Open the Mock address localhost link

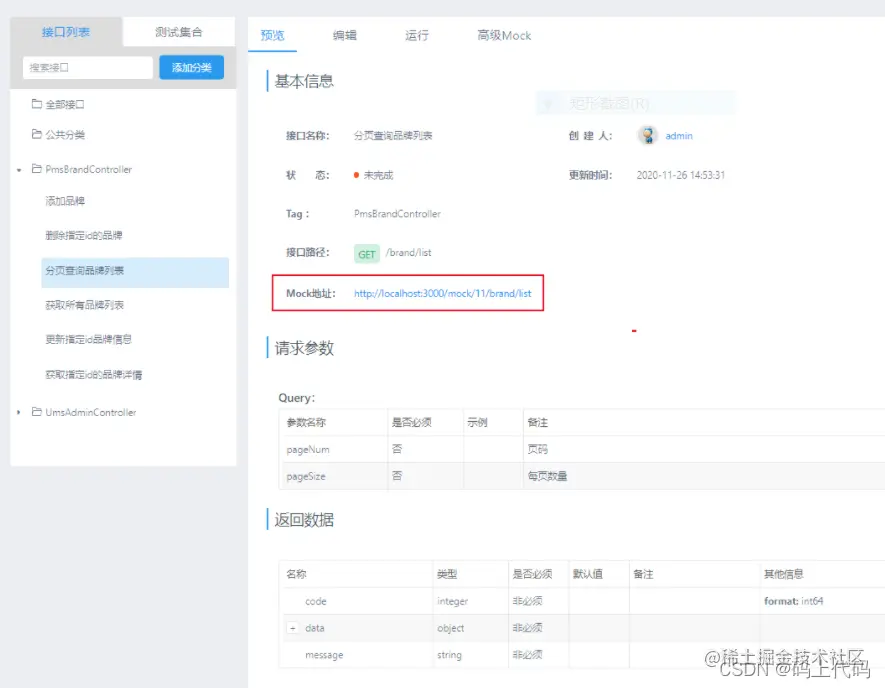click(442, 293)
